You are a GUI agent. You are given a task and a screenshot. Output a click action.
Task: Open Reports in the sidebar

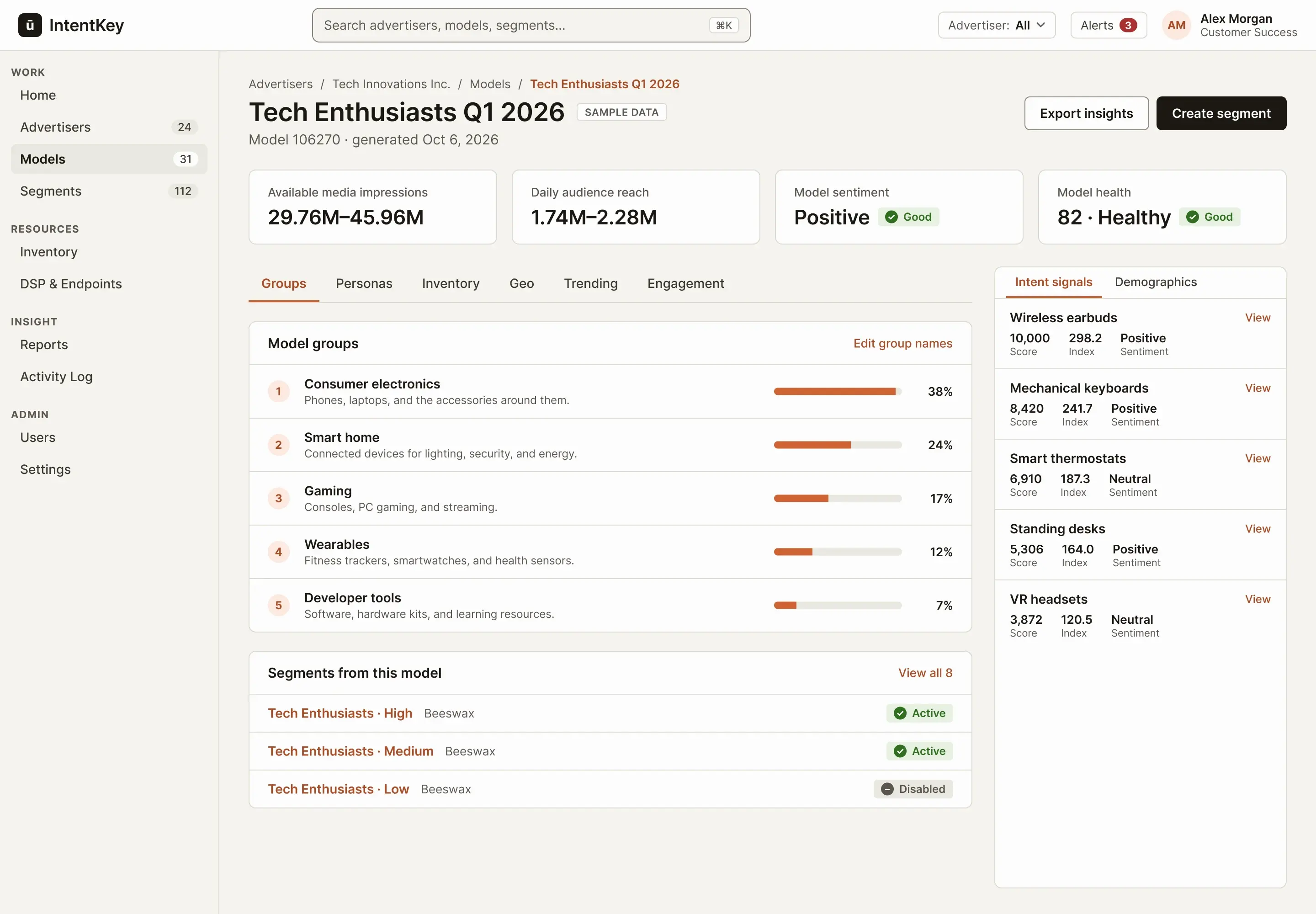[x=109, y=345]
